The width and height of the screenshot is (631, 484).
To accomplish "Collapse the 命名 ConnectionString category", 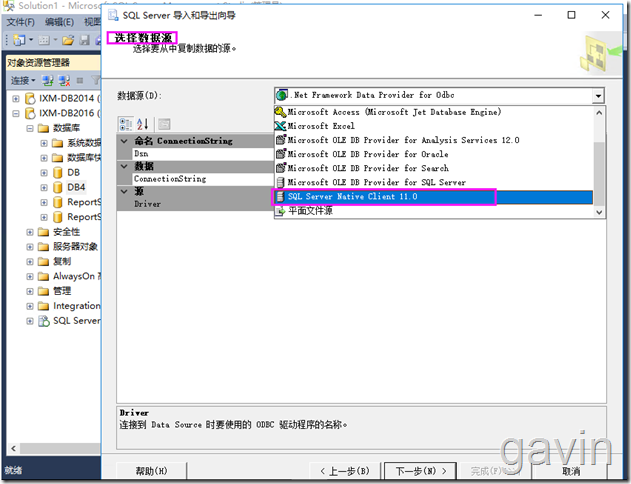I will pyautogui.click(x=124, y=141).
